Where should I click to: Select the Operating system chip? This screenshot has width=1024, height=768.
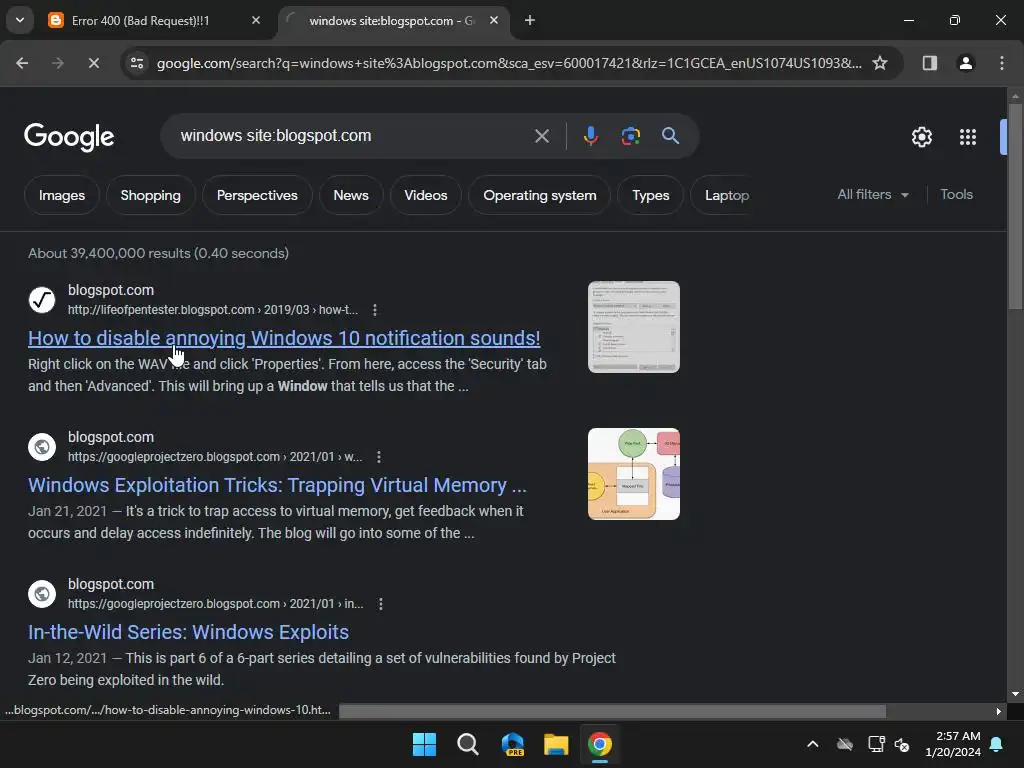click(x=539, y=195)
